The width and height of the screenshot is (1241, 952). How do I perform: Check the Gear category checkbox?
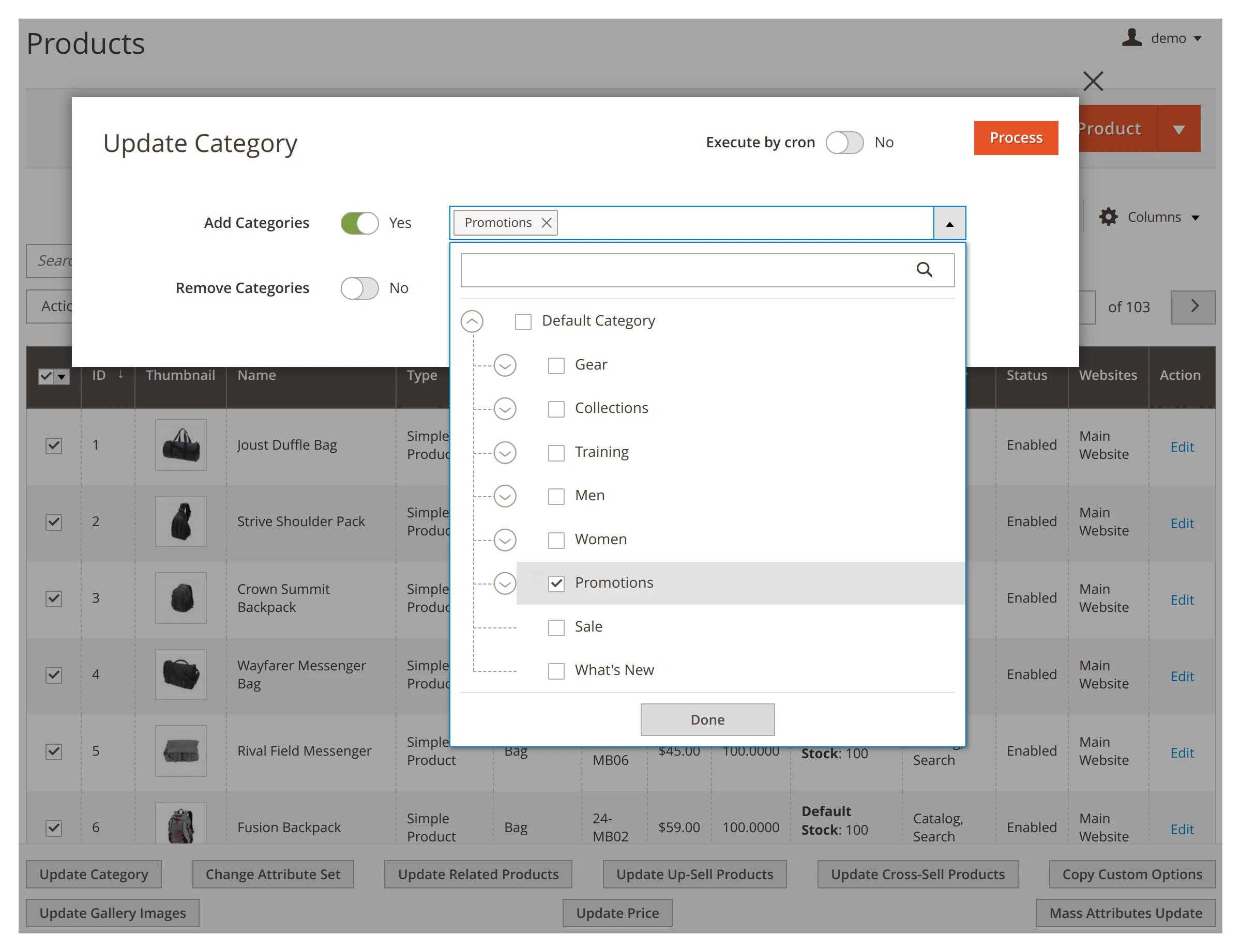point(556,365)
